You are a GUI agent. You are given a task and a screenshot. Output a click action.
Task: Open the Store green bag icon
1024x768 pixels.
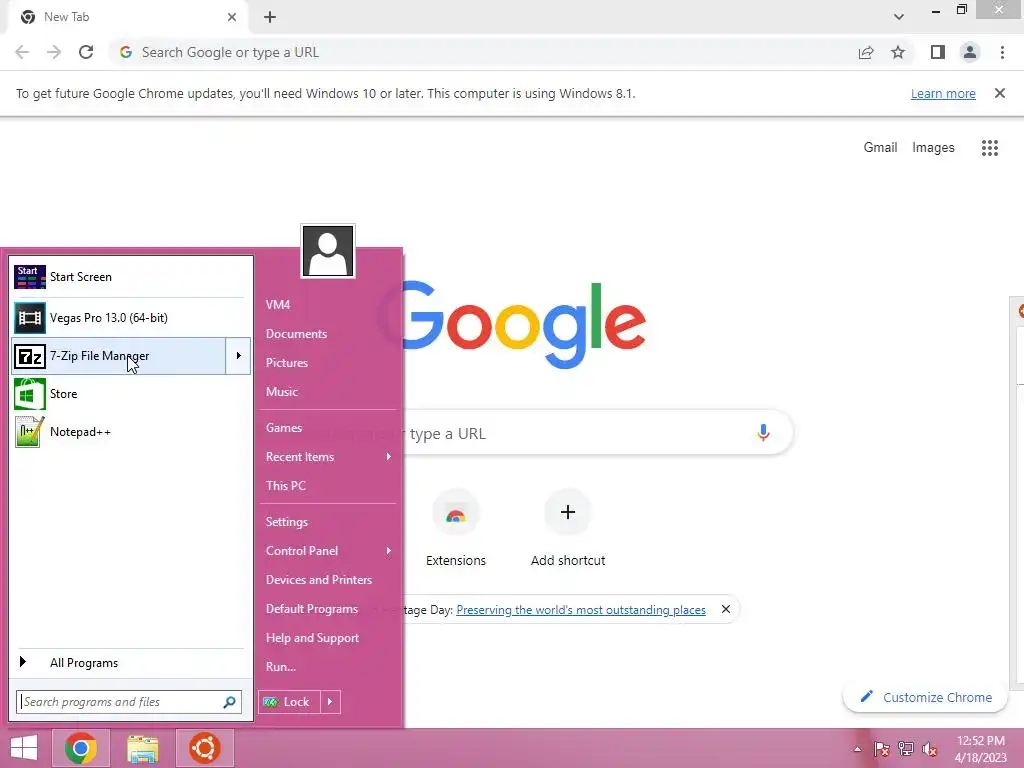(30, 394)
